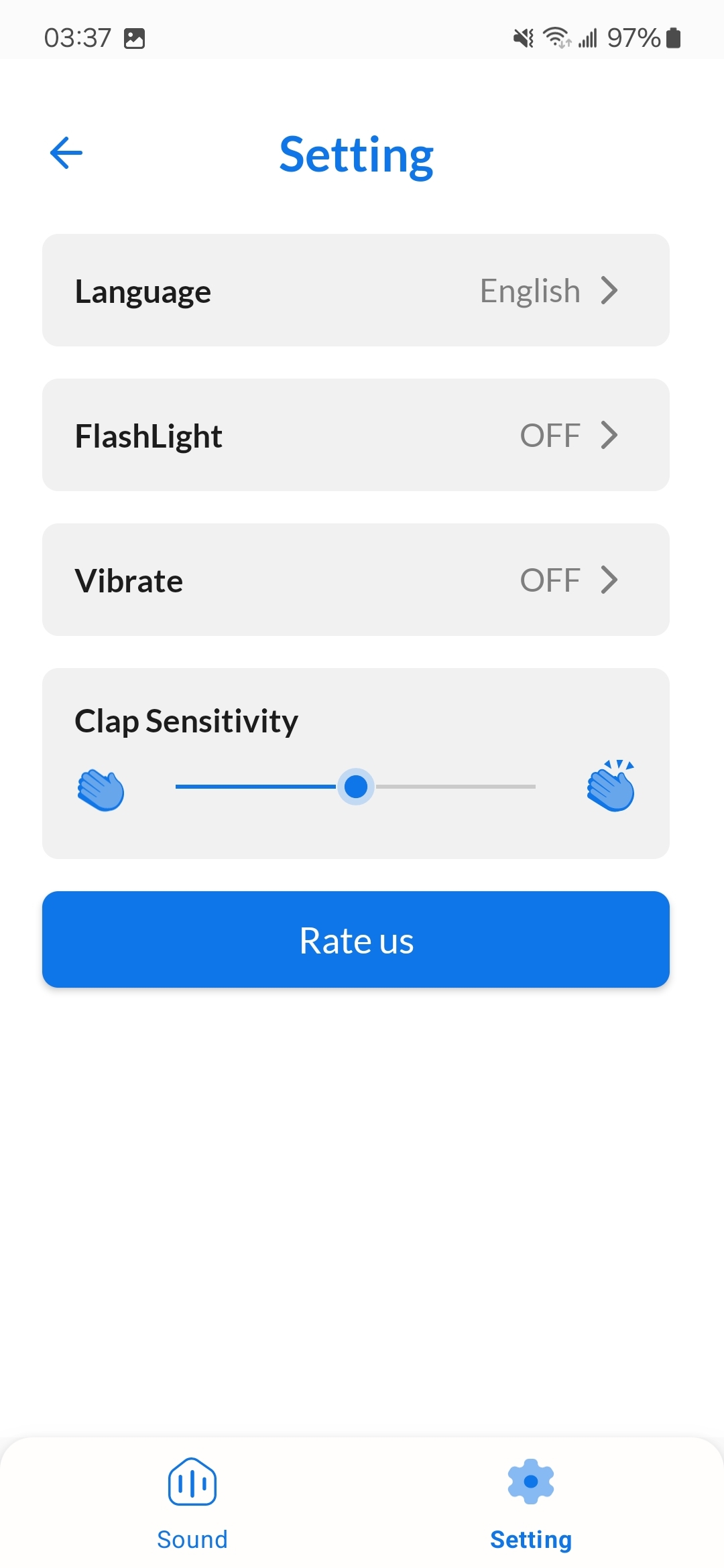The image size is (724, 1568).
Task: Expand the Vibrate row chevron
Action: click(609, 580)
